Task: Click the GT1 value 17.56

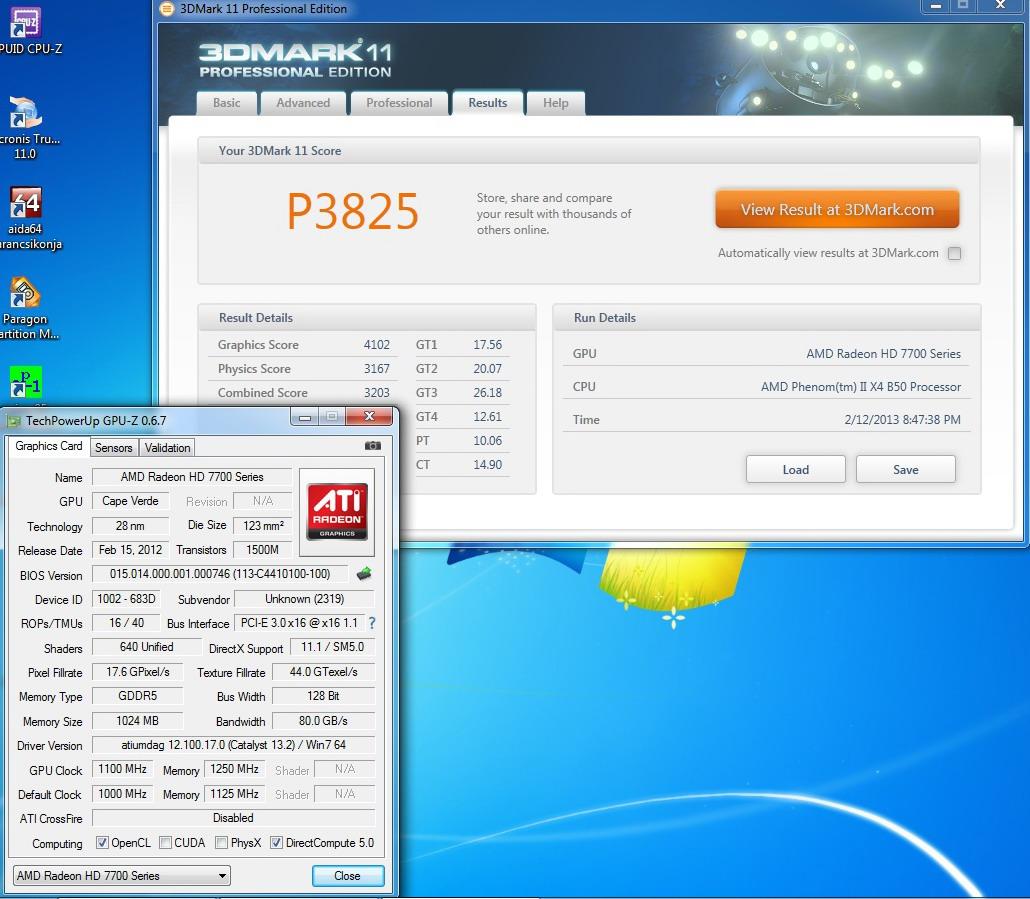Action: 487,345
